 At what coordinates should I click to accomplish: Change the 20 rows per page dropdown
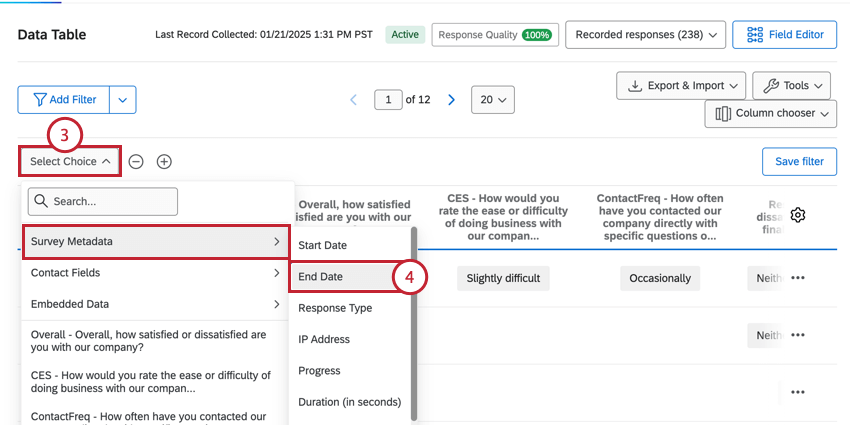point(492,100)
